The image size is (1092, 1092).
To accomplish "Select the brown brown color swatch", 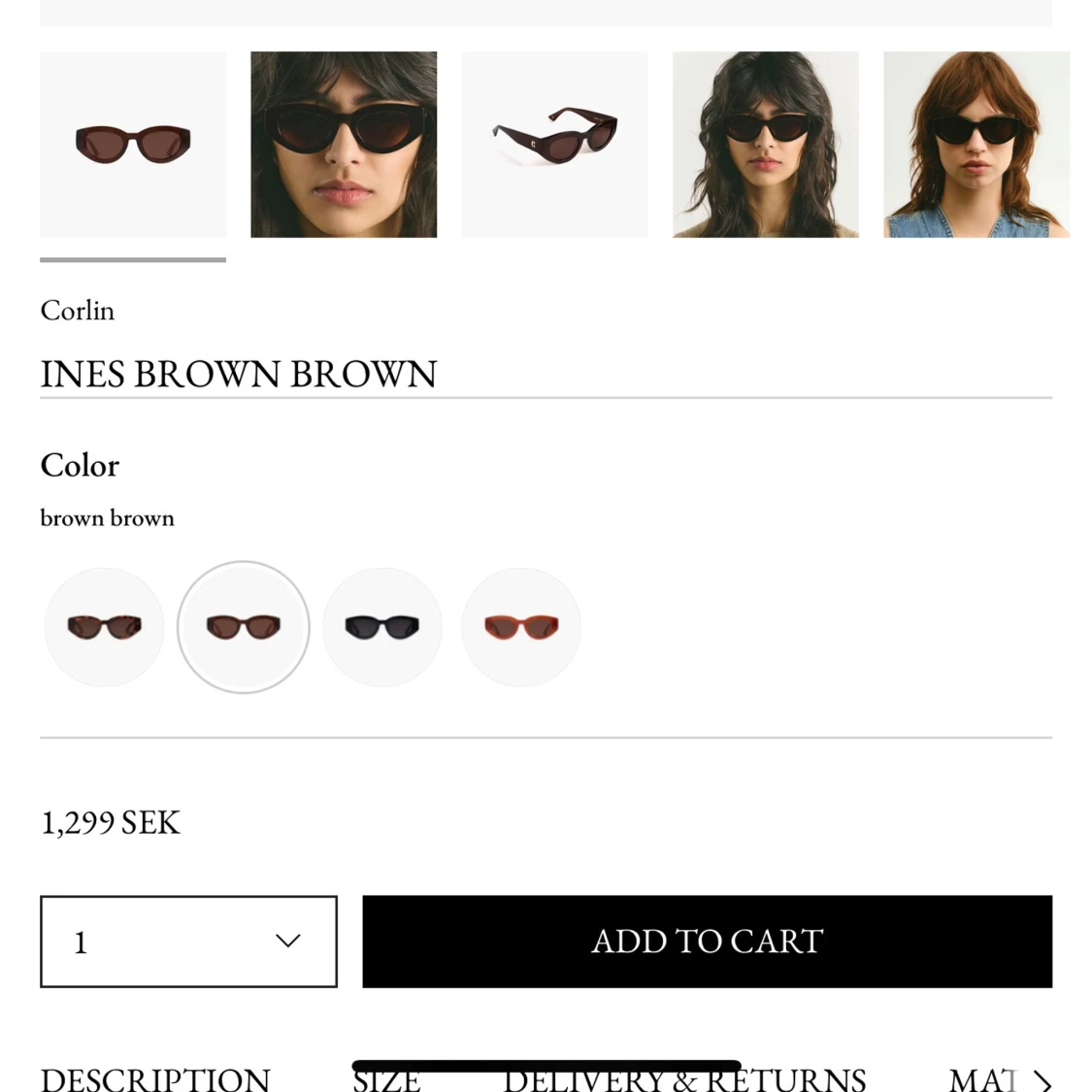I will (x=243, y=627).
